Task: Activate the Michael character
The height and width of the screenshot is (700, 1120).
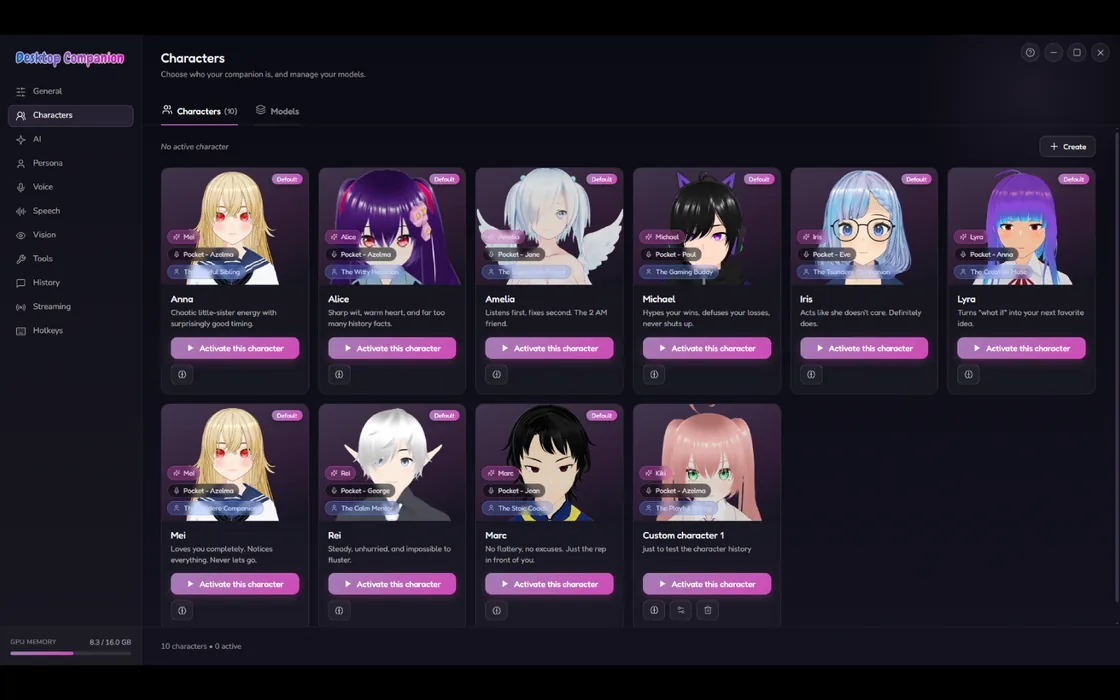Action: (706, 349)
